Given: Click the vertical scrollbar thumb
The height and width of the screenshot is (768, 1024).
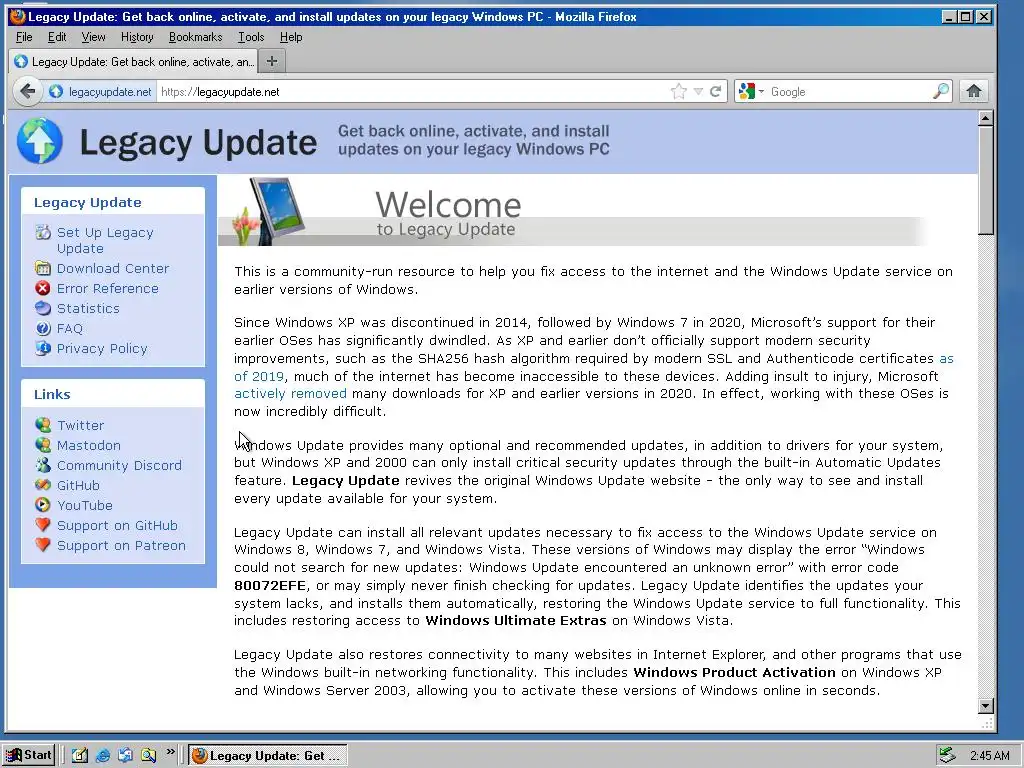Looking at the screenshot, I should tap(985, 180).
